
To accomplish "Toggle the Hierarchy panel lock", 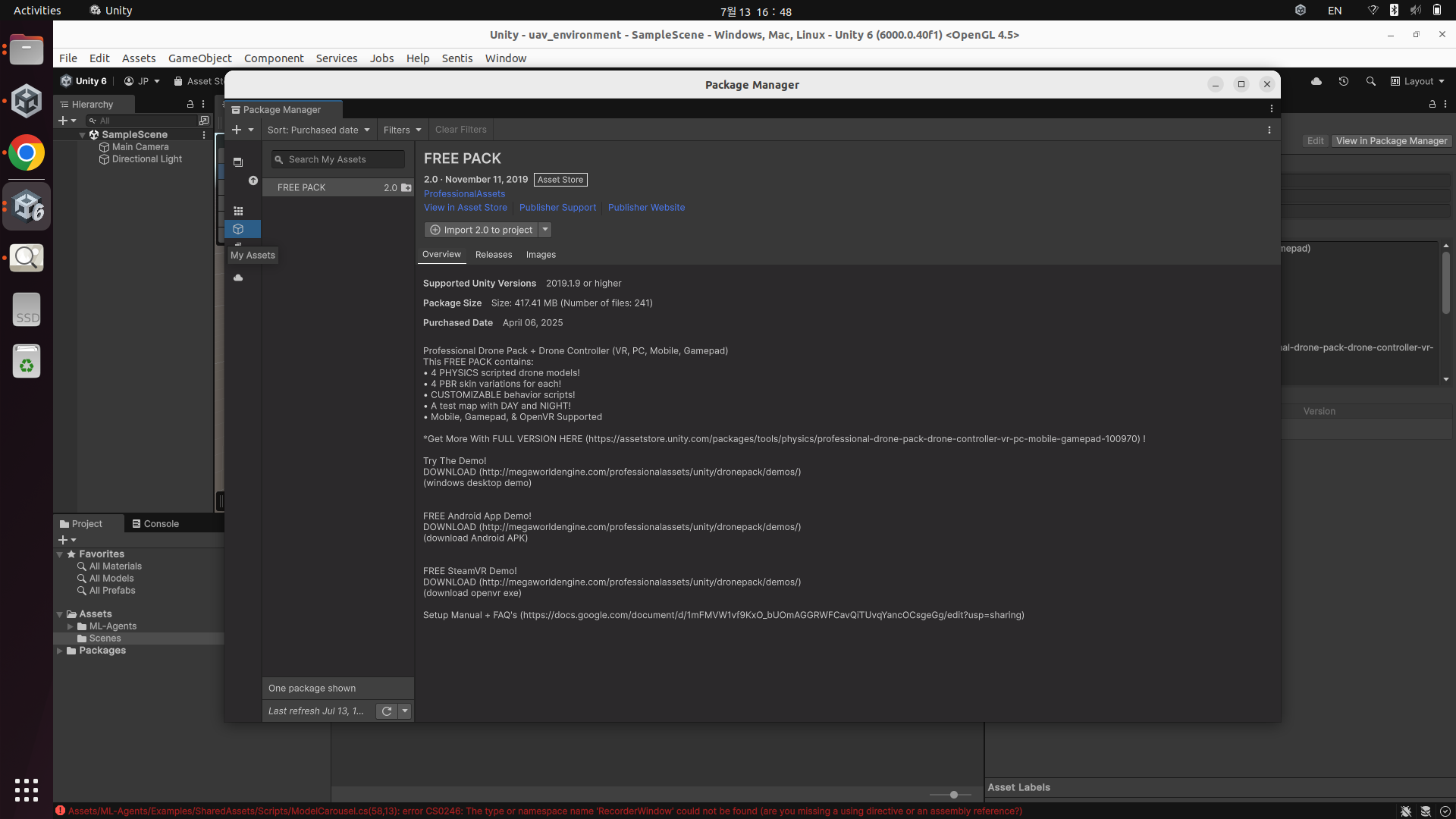I will [190, 104].
